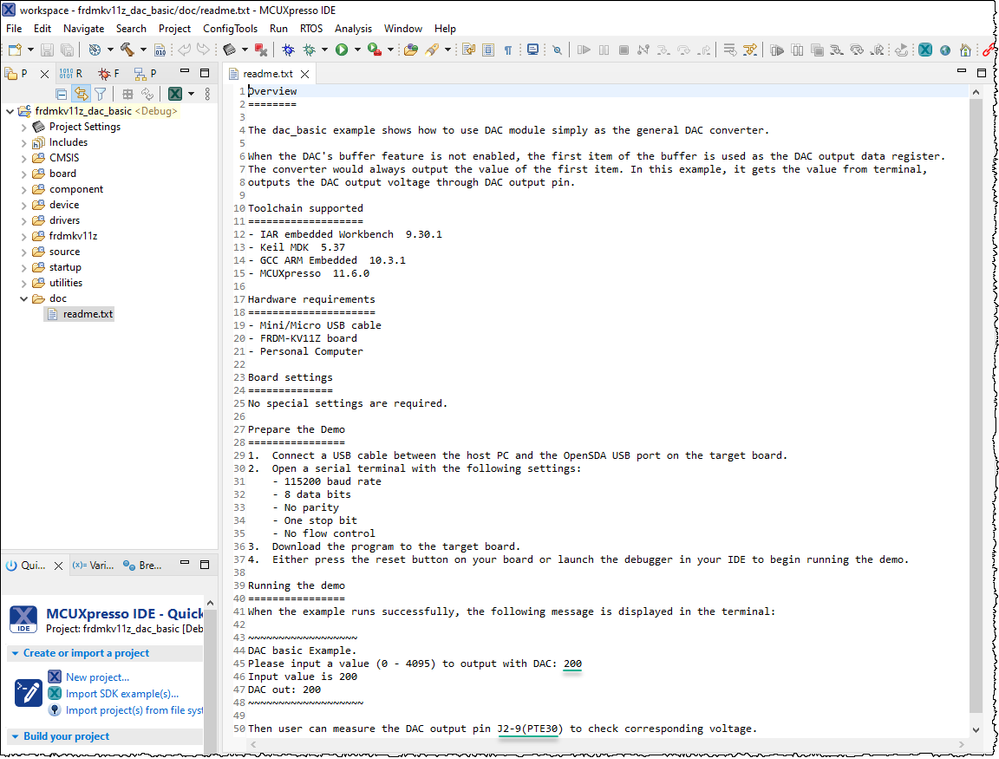
Task: Click the Open Type folder icon
Action: tap(411, 50)
